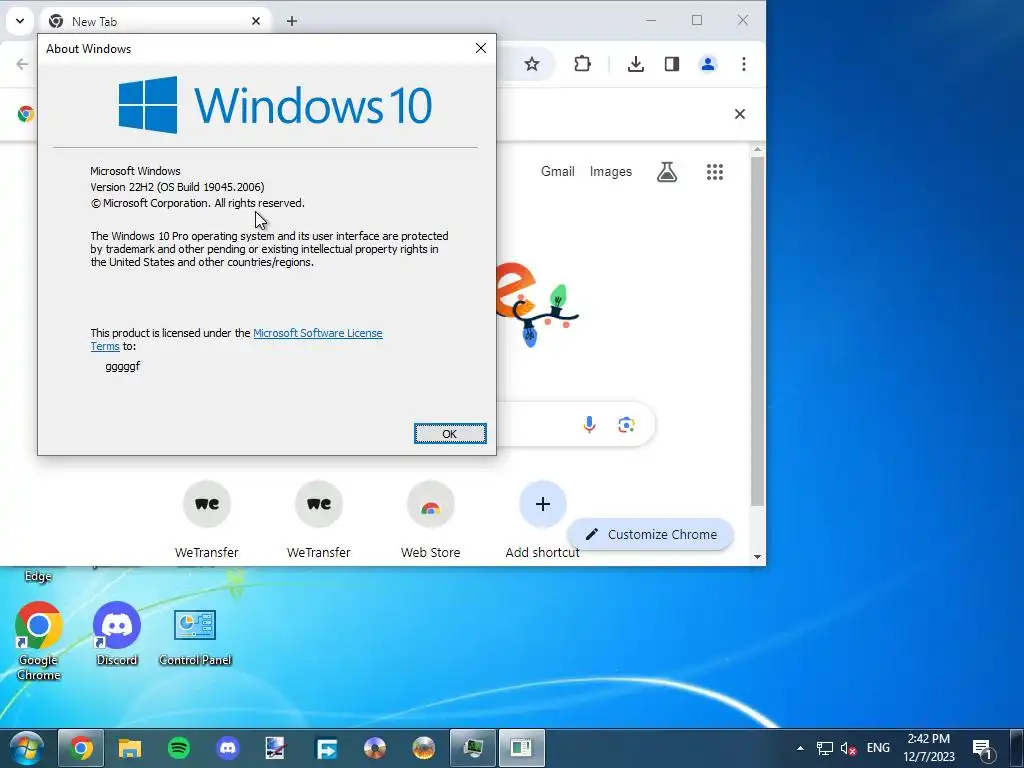
Task: Show hidden tray icons arrow
Action: pyautogui.click(x=800, y=748)
